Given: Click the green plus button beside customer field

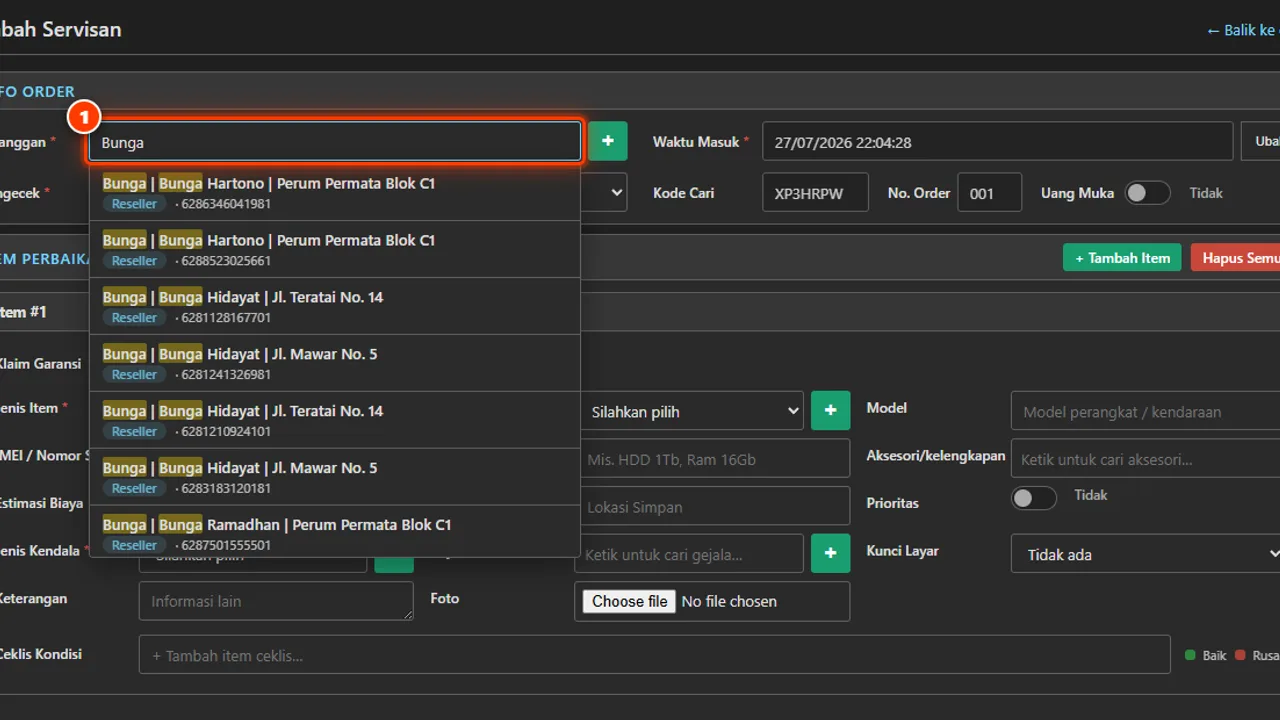Looking at the screenshot, I should click(608, 141).
